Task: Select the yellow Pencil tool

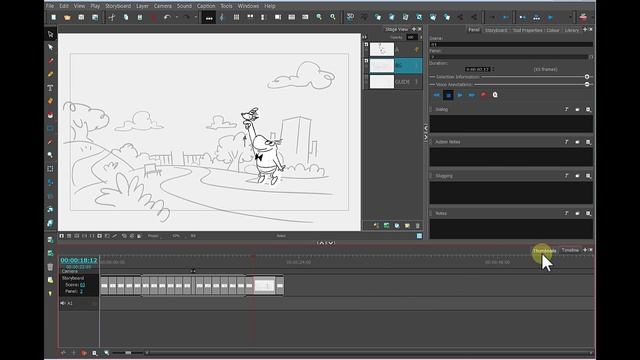Action: [x=50, y=74]
